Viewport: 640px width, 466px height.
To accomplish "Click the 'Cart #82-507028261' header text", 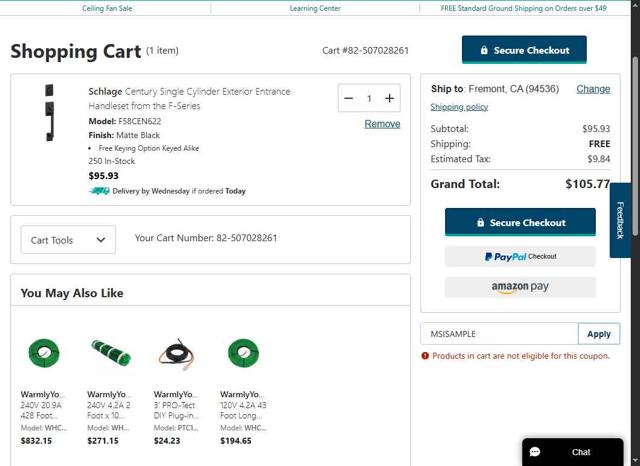I will tap(365, 51).
